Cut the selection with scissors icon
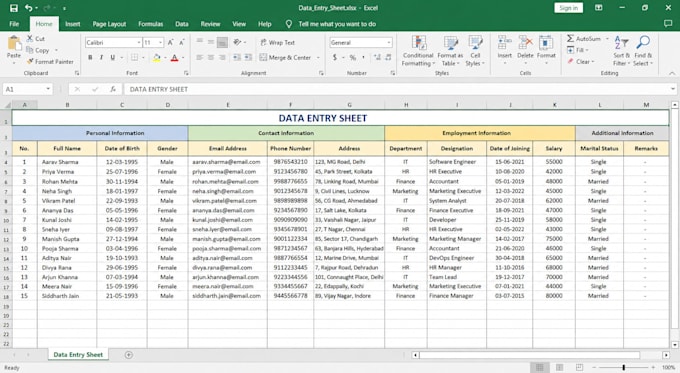Image resolution: width=680 pixels, height=373 pixels. [x=30, y=39]
